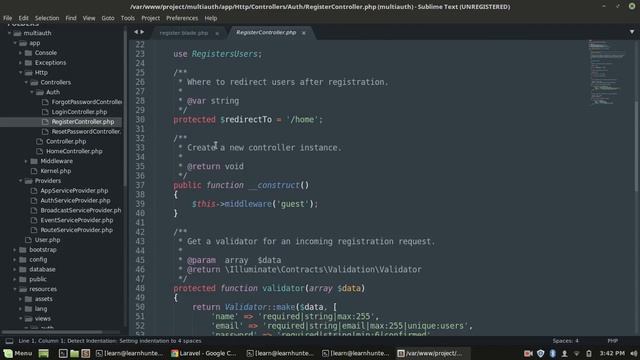
Task: Collapse the resources folder
Action: (x=15, y=289)
